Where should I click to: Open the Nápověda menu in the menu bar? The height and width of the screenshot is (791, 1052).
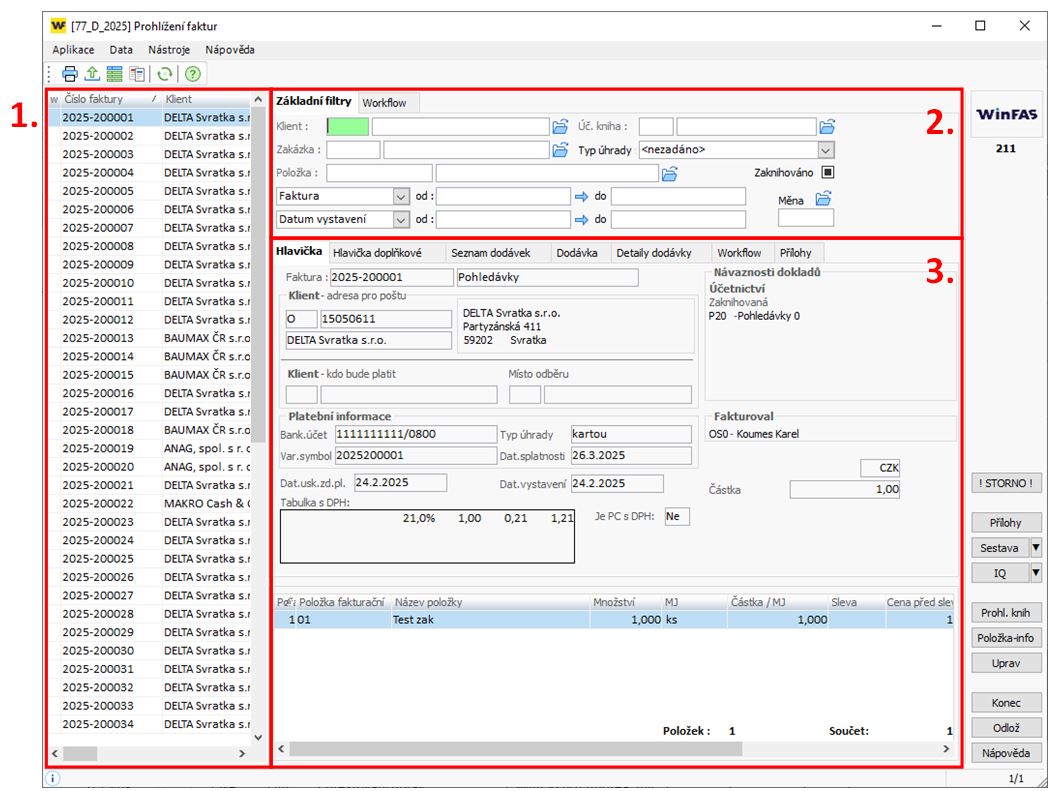[229, 50]
